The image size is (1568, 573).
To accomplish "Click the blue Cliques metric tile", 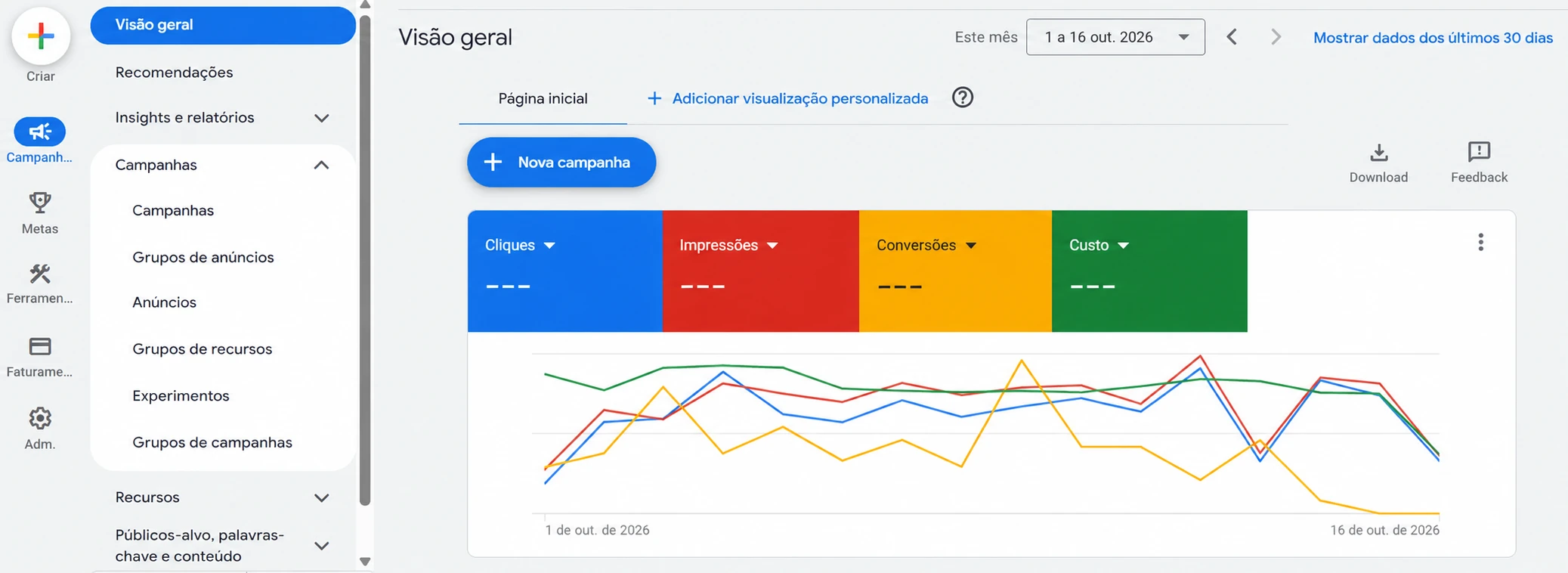I will pos(565,271).
